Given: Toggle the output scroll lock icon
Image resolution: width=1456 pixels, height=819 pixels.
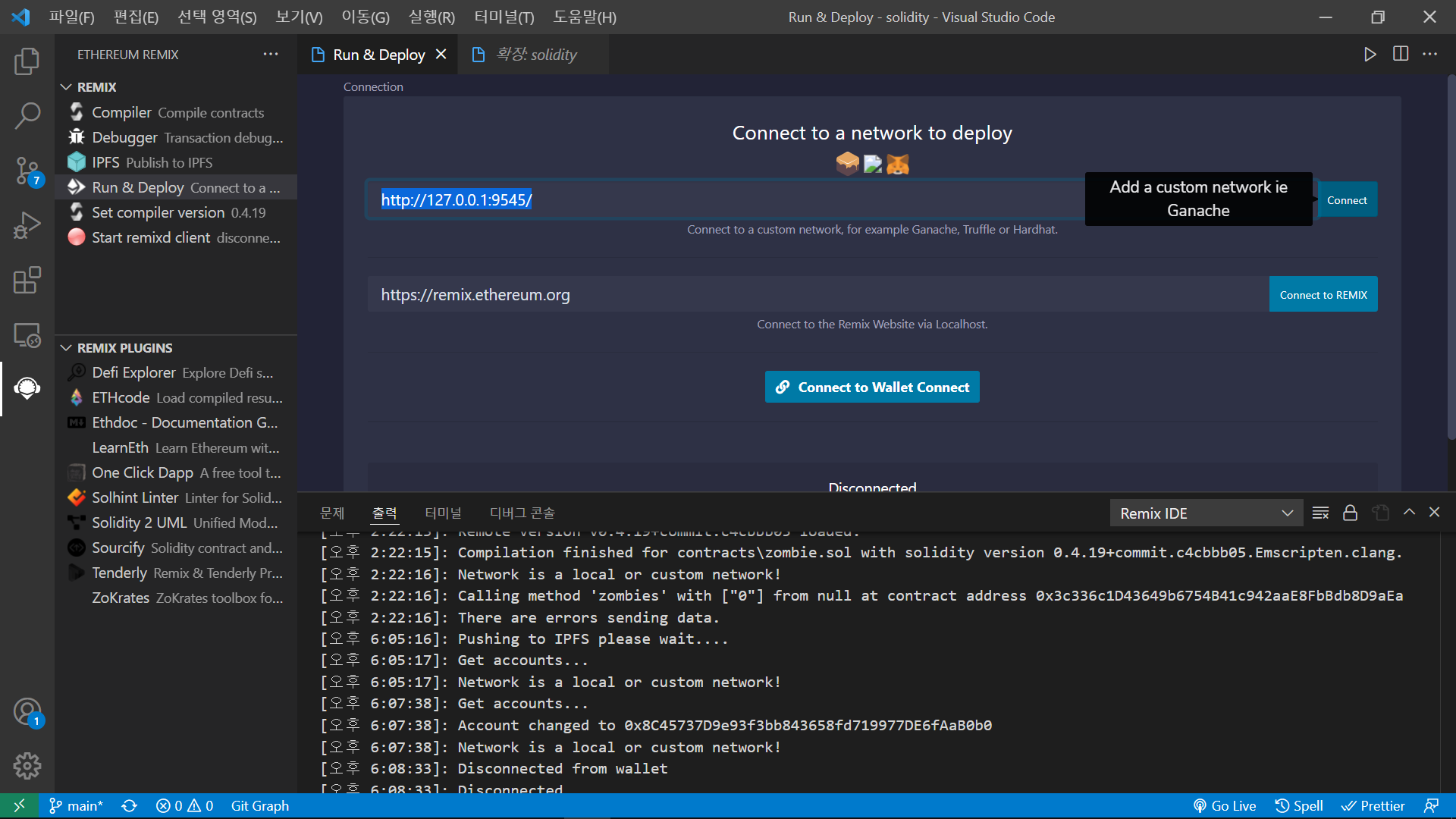Looking at the screenshot, I should click(x=1350, y=513).
